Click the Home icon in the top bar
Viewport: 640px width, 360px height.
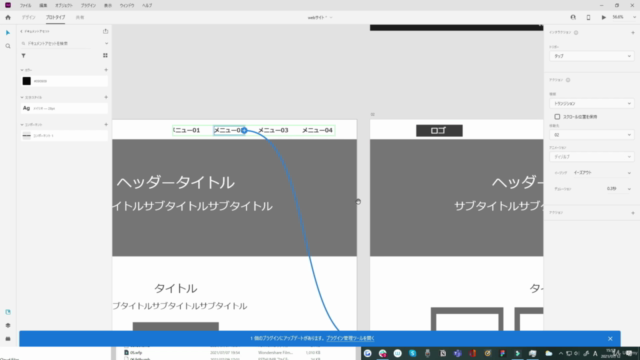8,18
